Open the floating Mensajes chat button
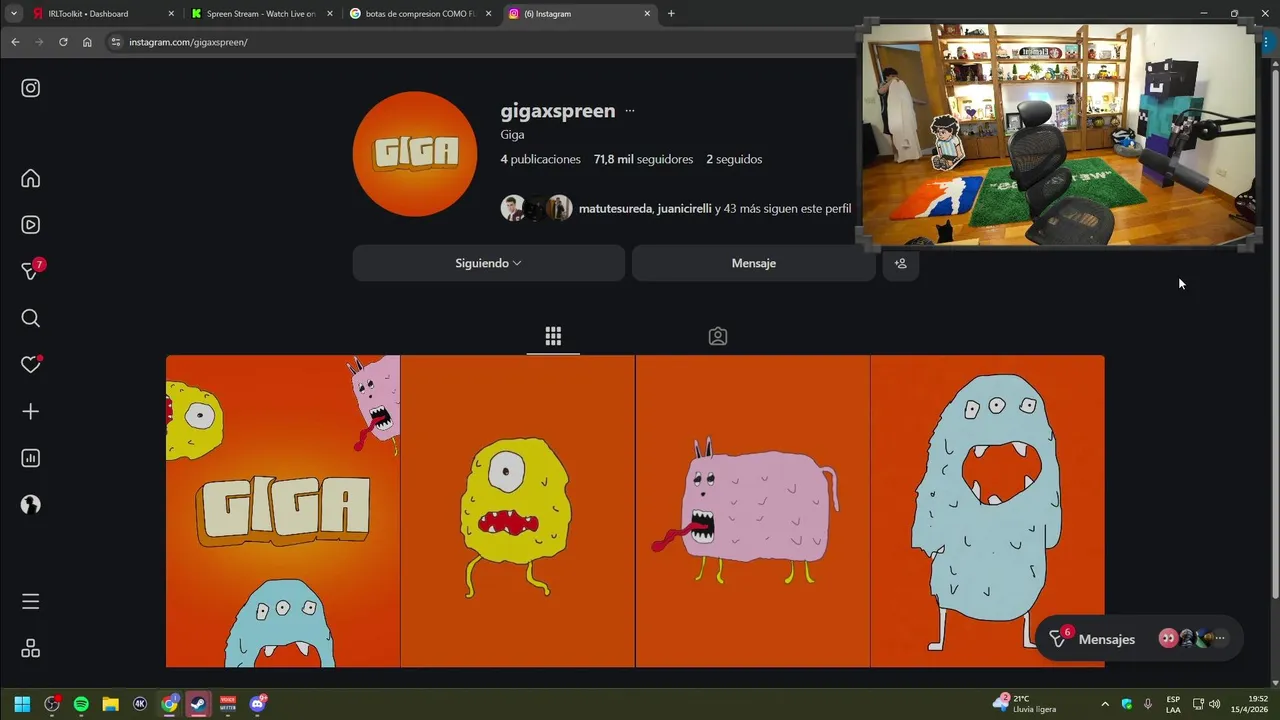 [x=1139, y=638]
